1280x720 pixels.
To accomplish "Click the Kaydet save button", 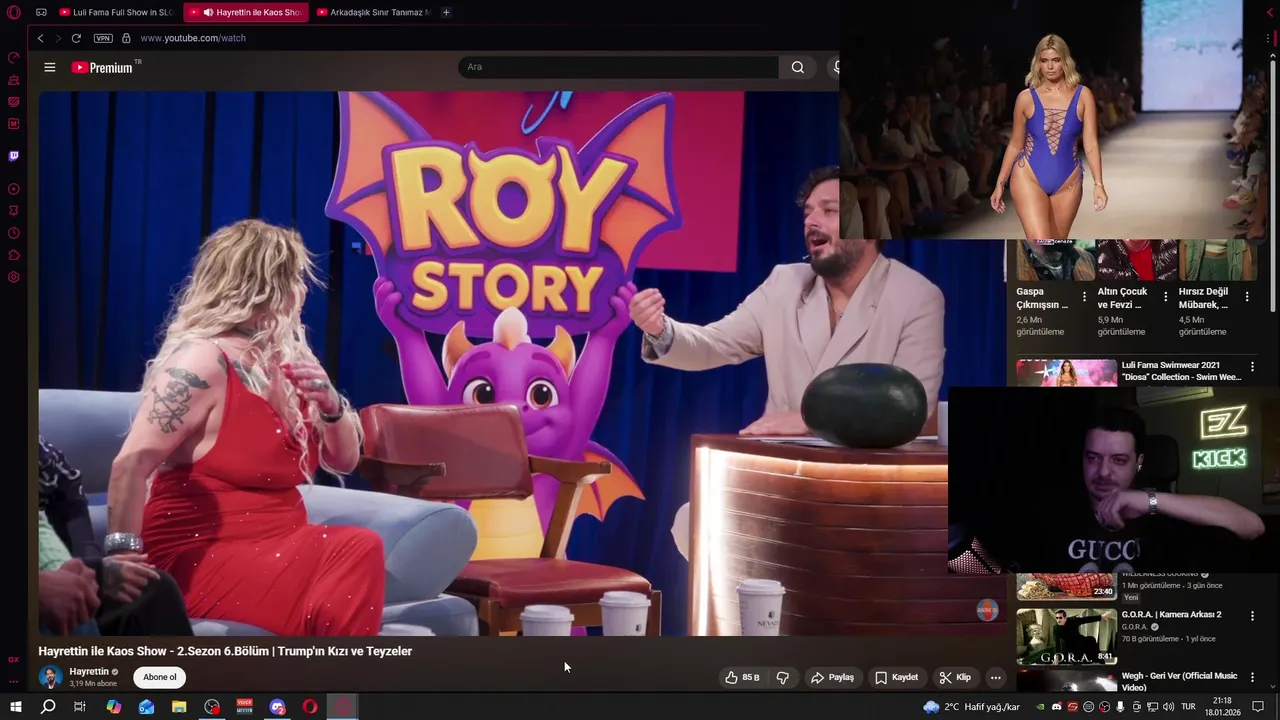I will [896, 677].
